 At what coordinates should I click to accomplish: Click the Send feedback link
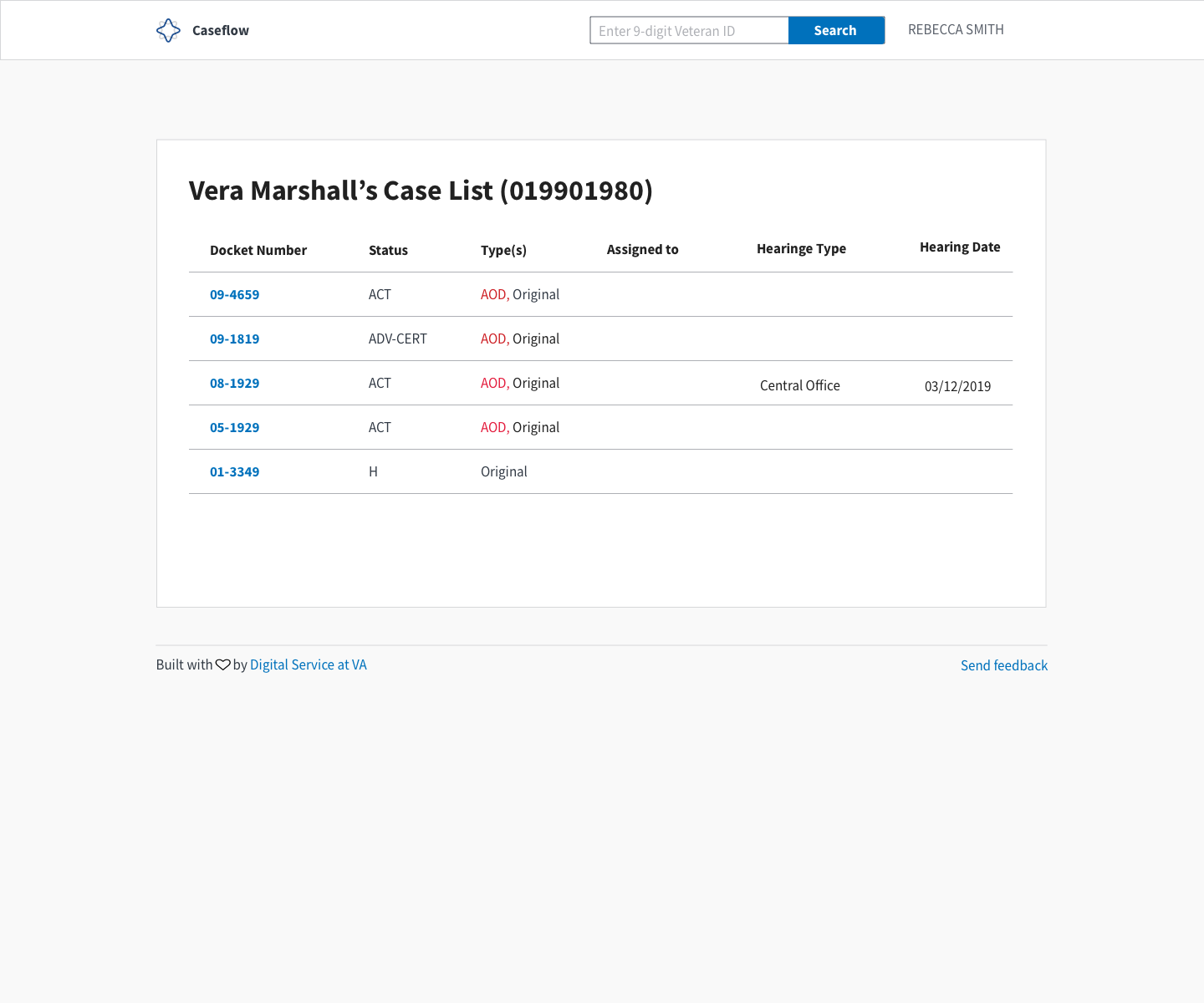click(x=1004, y=665)
